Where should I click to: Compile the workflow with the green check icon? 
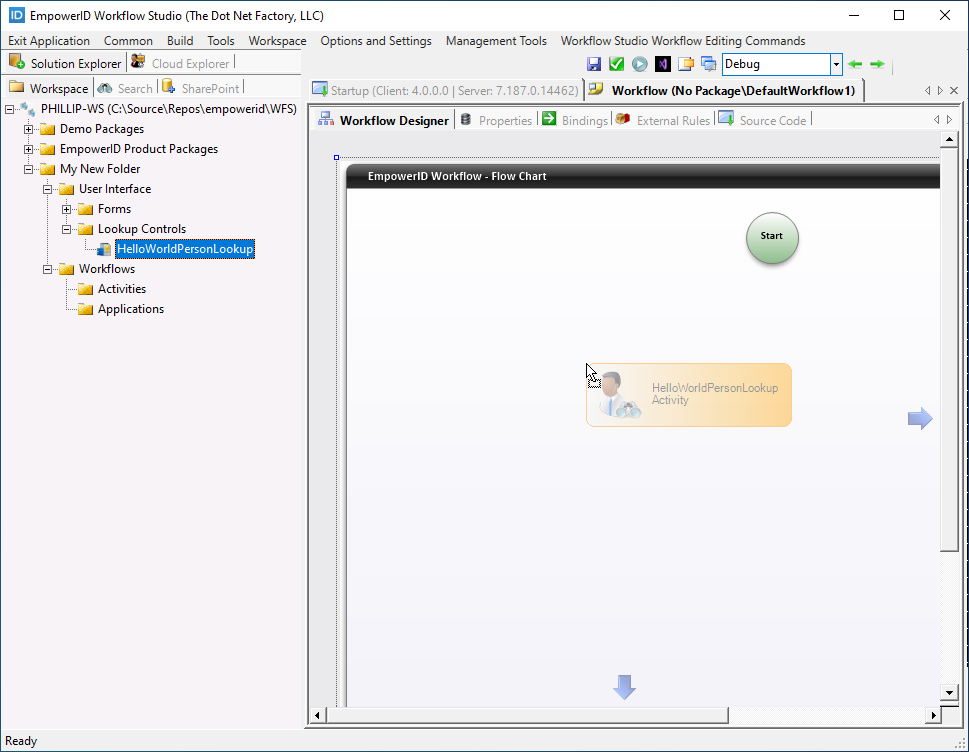617,62
